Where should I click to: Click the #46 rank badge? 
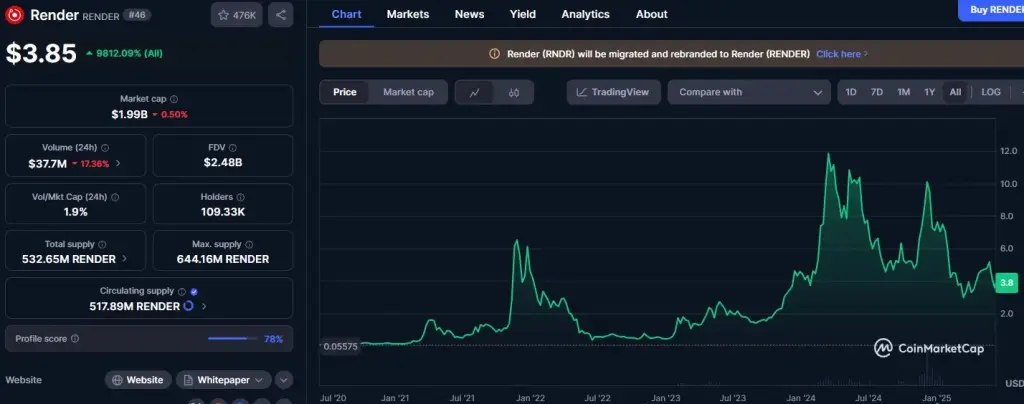138,14
